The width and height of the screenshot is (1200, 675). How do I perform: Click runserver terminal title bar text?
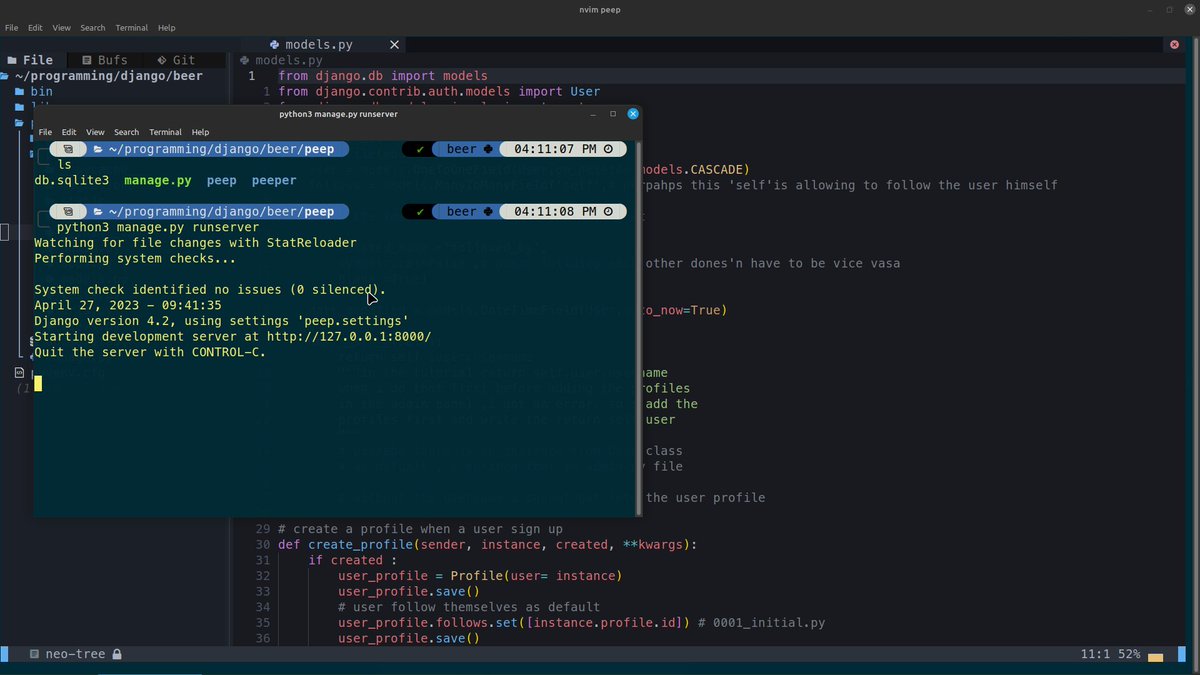coord(338,114)
